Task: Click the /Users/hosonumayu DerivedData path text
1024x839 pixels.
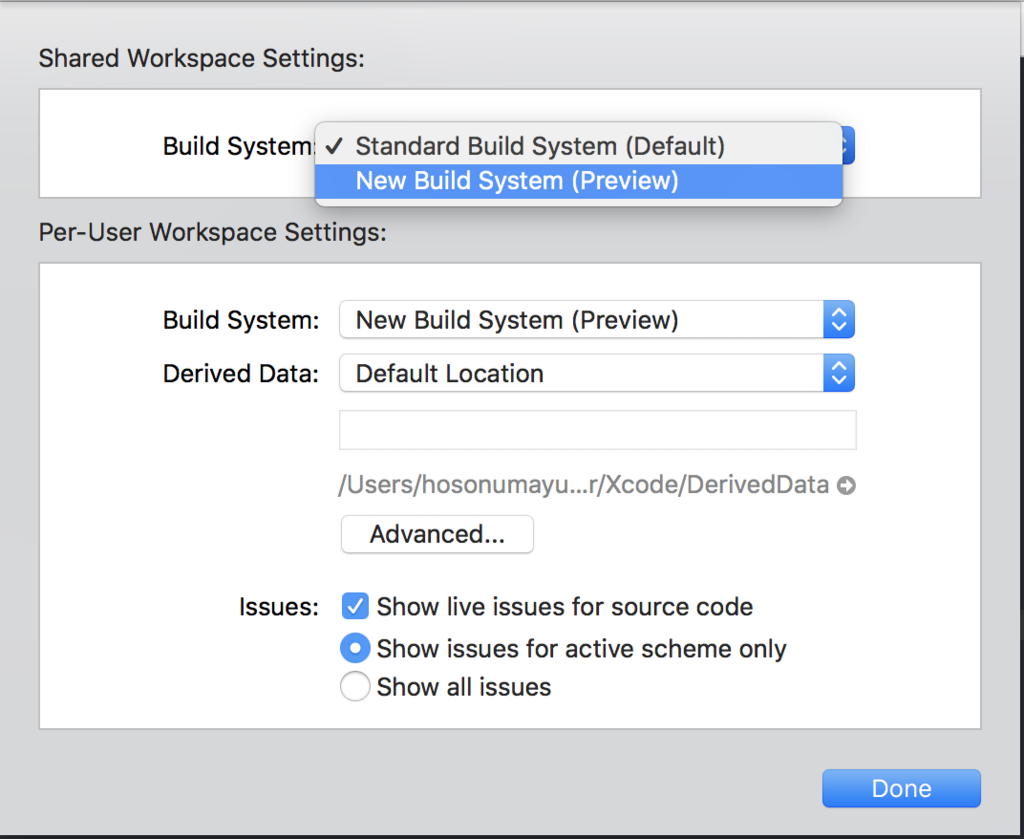Action: click(x=584, y=486)
